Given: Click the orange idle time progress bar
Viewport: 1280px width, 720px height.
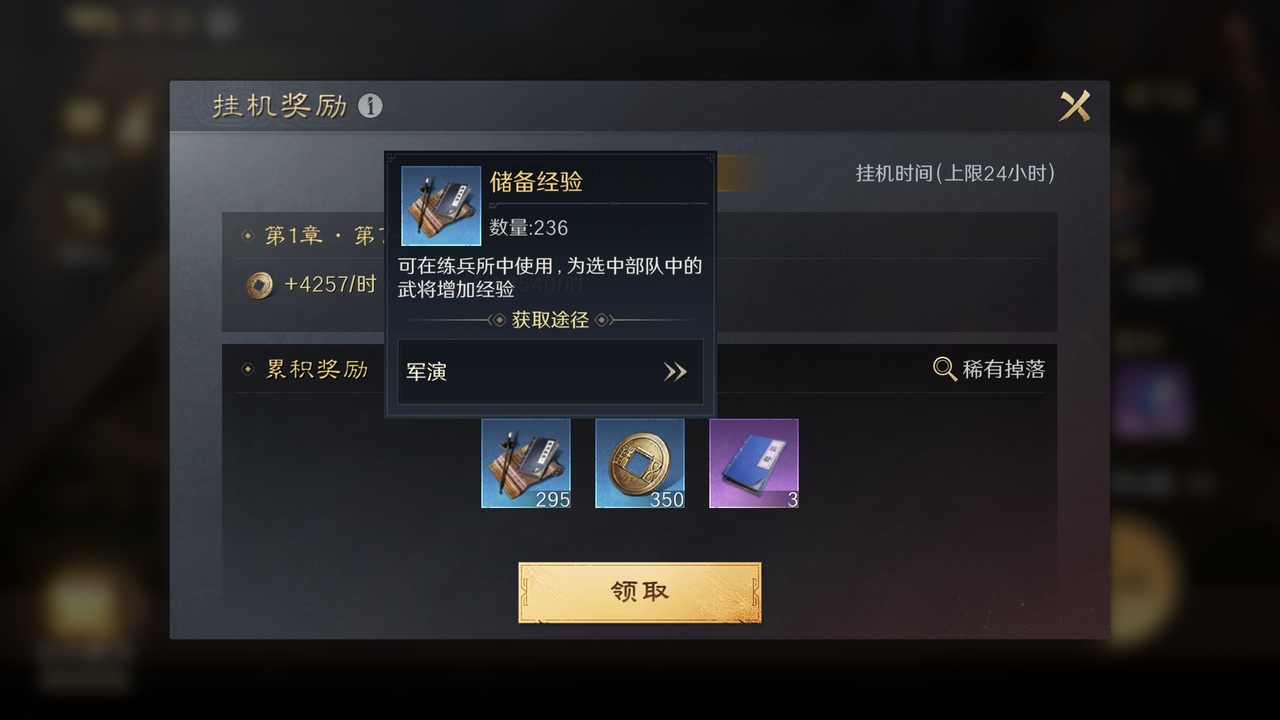Looking at the screenshot, I should [734, 174].
